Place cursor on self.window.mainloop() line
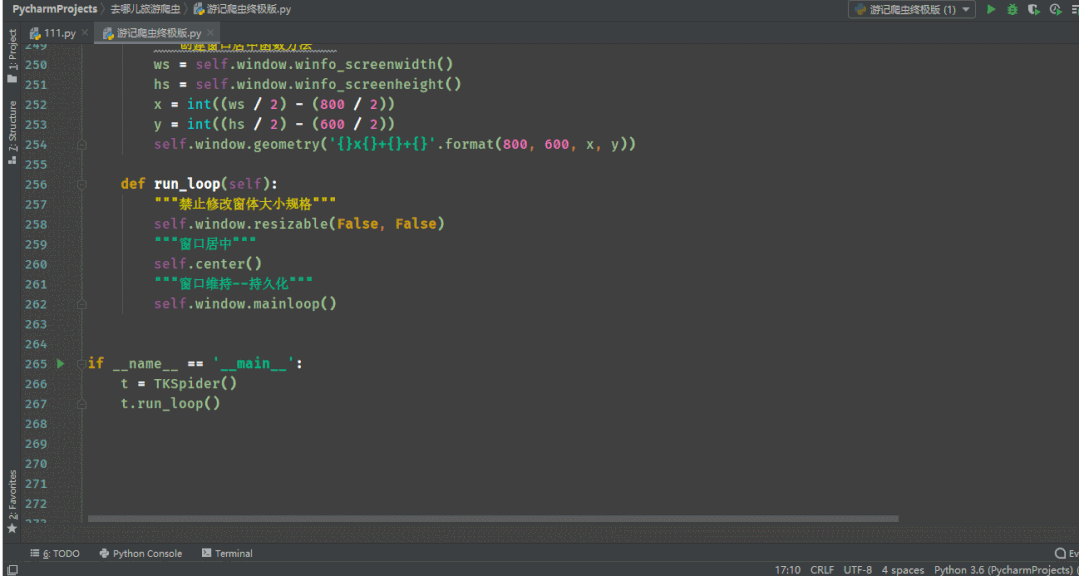The height and width of the screenshot is (576, 1079). [245, 304]
